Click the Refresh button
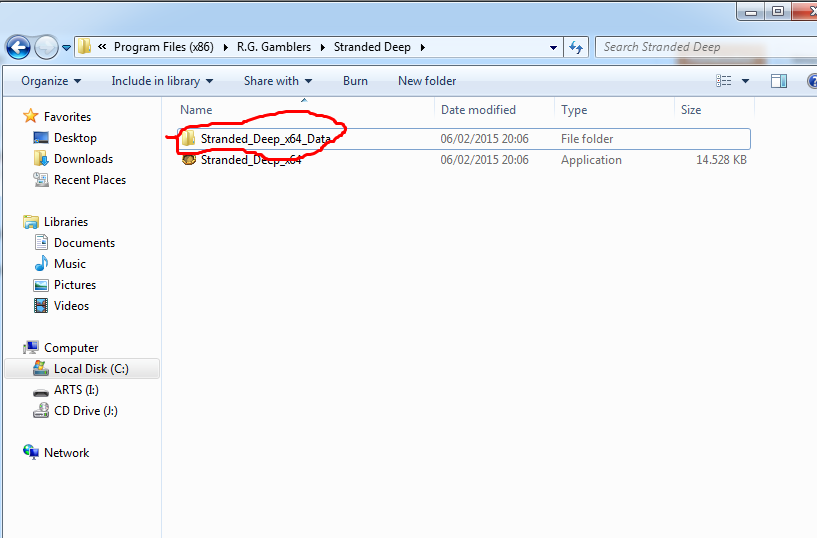Image resolution: width=817 pixels, height=538 pixels. click(576, 47)
